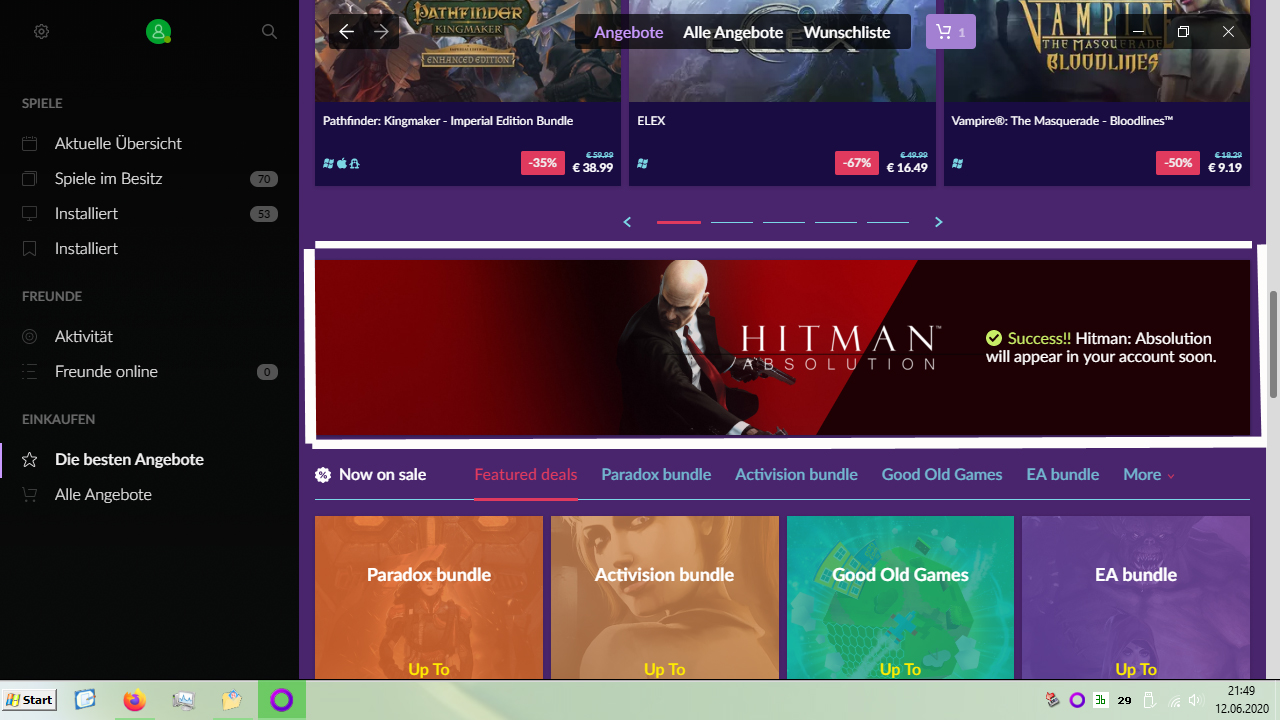Viewport: 1280px width, 720px height.
Task: Open the green user profile avatar
Action: [x=158, y=32]
